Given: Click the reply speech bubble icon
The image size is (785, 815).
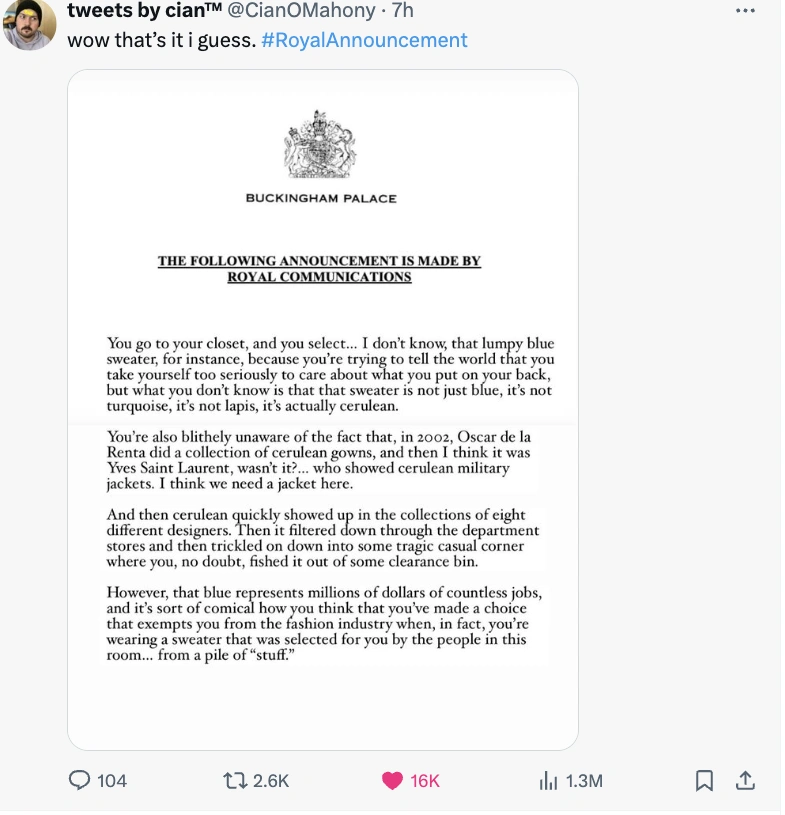Looking at the screenshot, I should (79, 780).
